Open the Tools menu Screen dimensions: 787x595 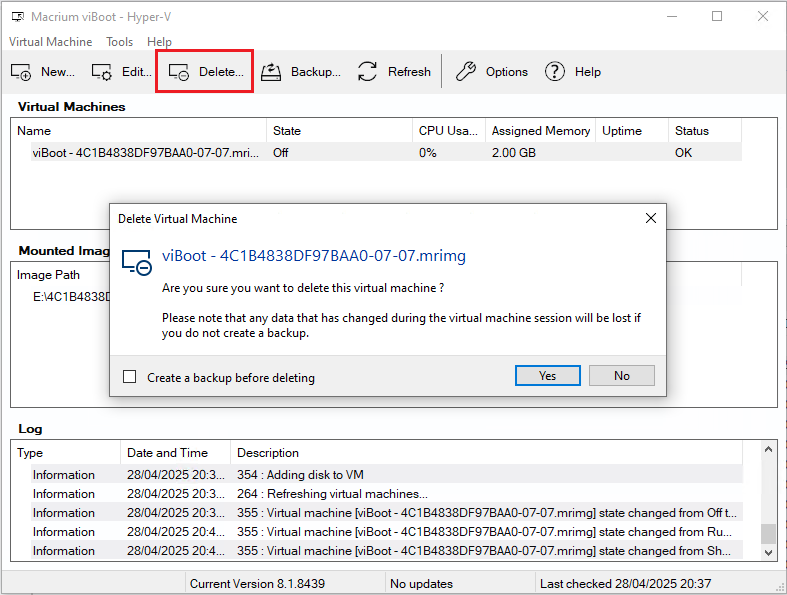[119, 42]
